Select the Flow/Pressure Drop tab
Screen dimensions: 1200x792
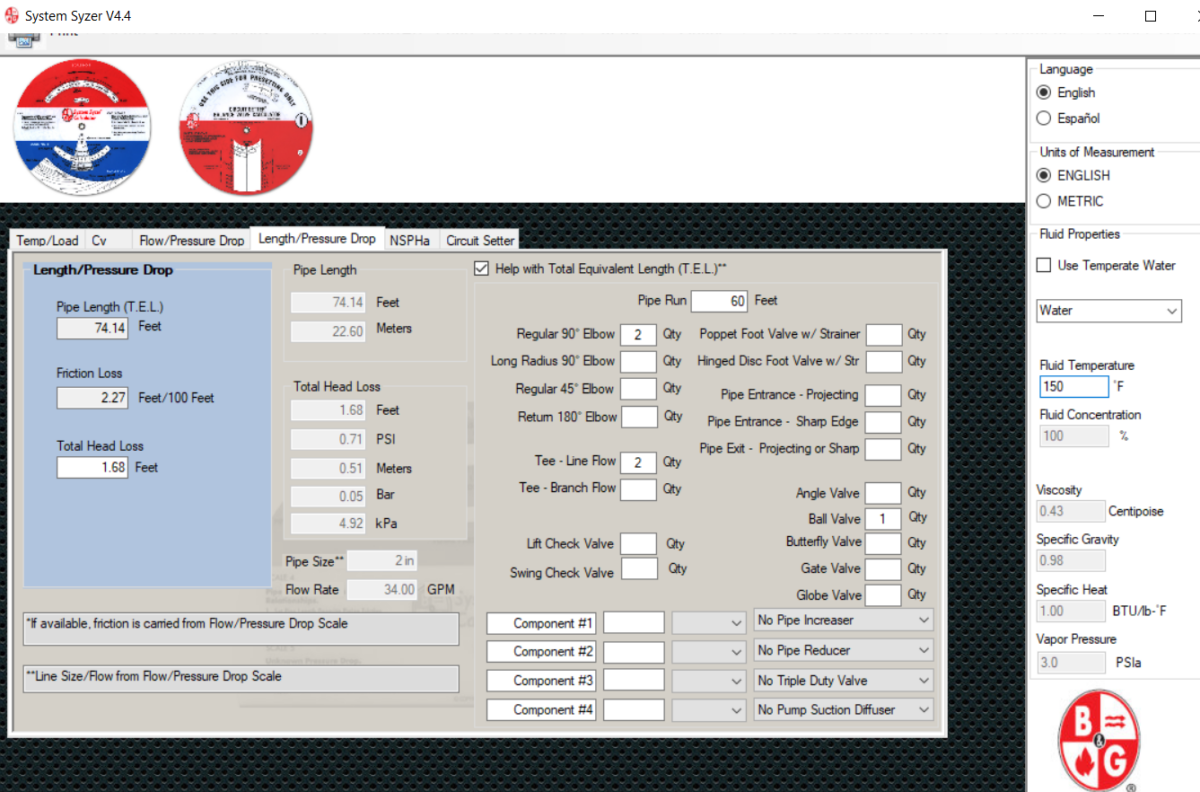pos(191,240)
